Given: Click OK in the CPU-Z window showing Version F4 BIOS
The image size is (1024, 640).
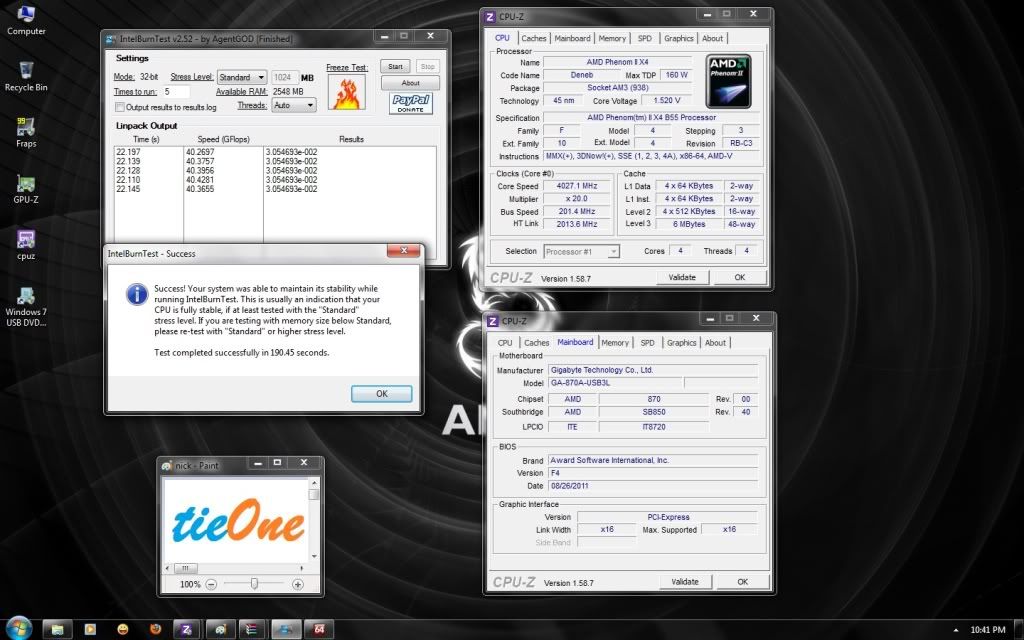Looking at the screenshot, I should (x=743, y=582).
